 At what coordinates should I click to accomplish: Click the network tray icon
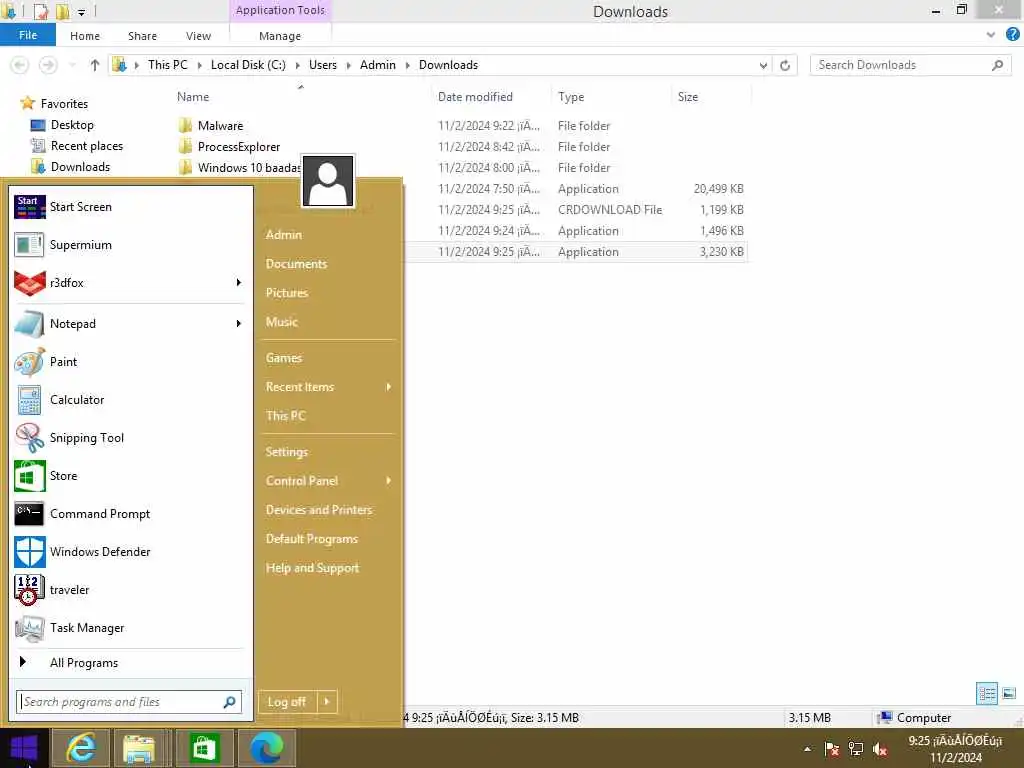pyautogui.click(x=856, y=750)
